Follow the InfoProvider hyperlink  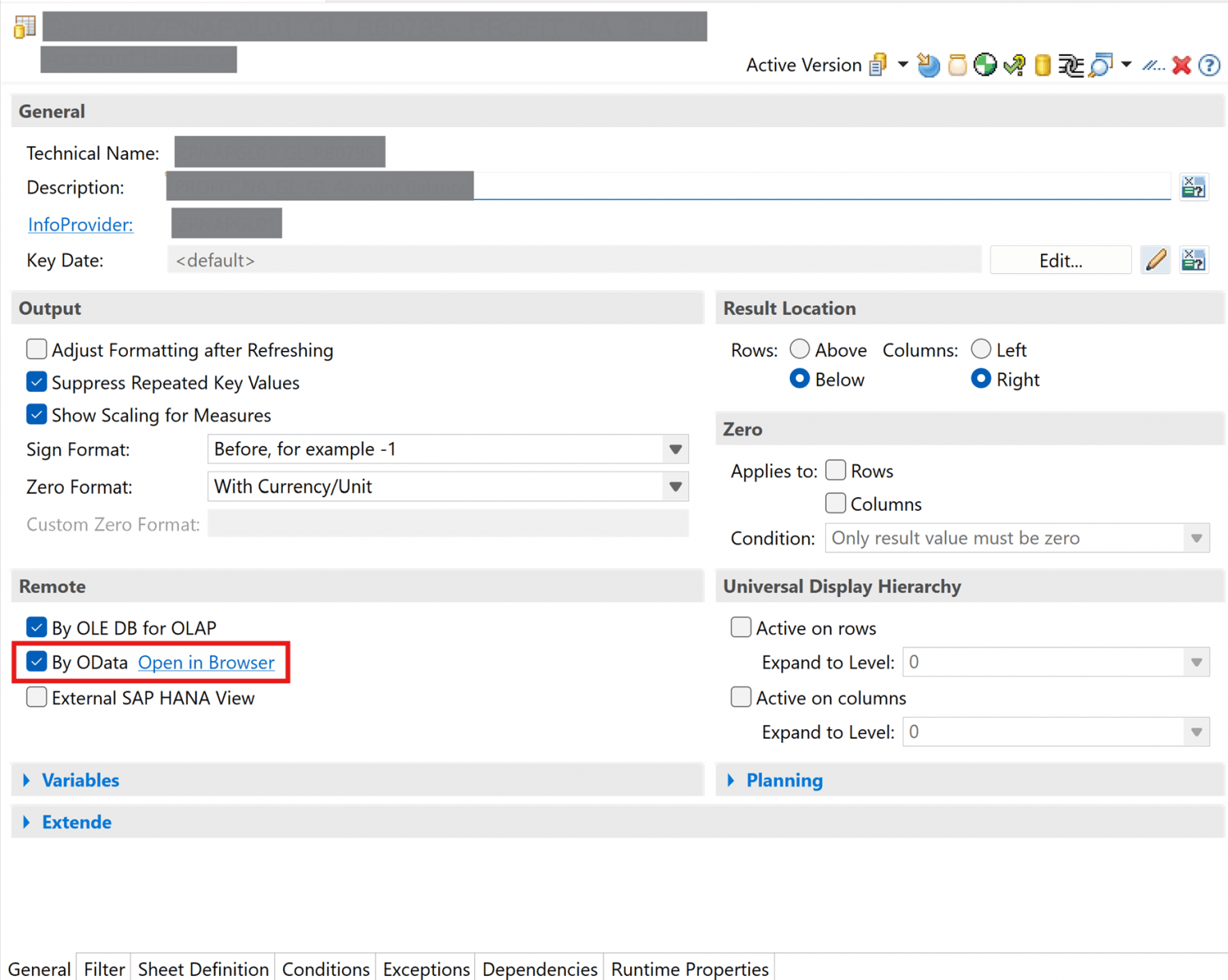(x=80, y=225)
